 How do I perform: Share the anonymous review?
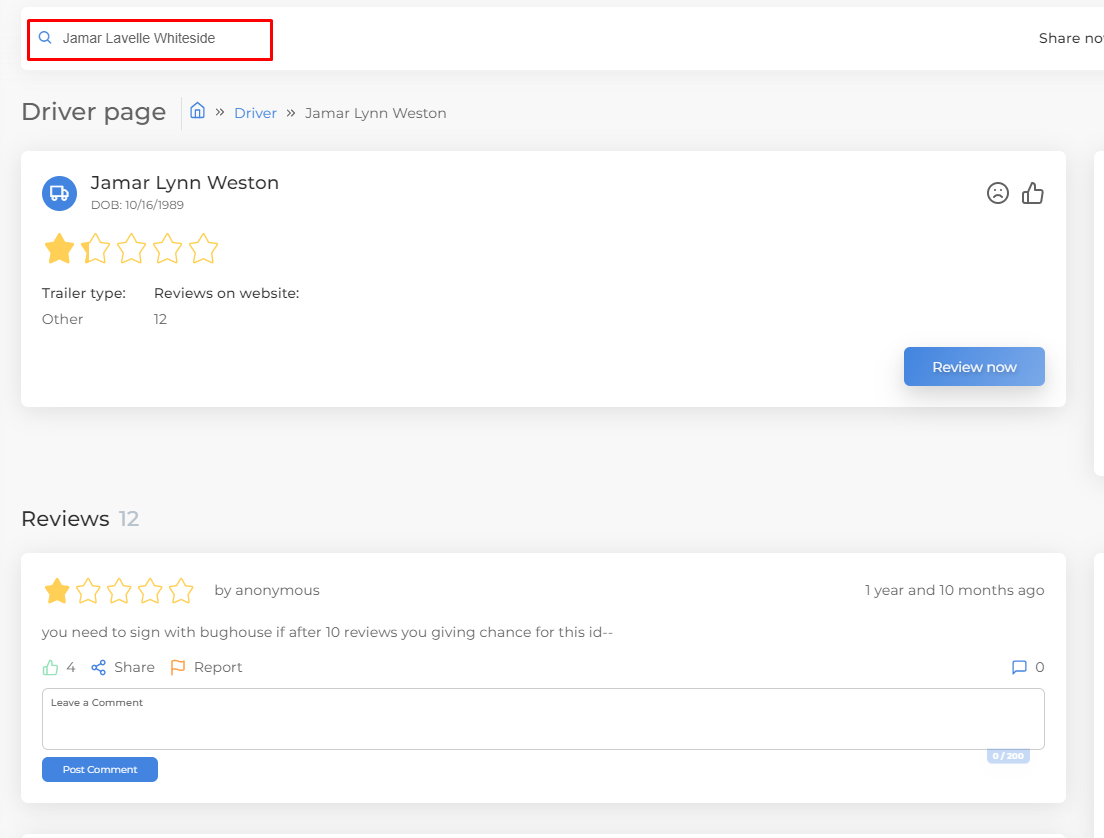tap(123, 667)
